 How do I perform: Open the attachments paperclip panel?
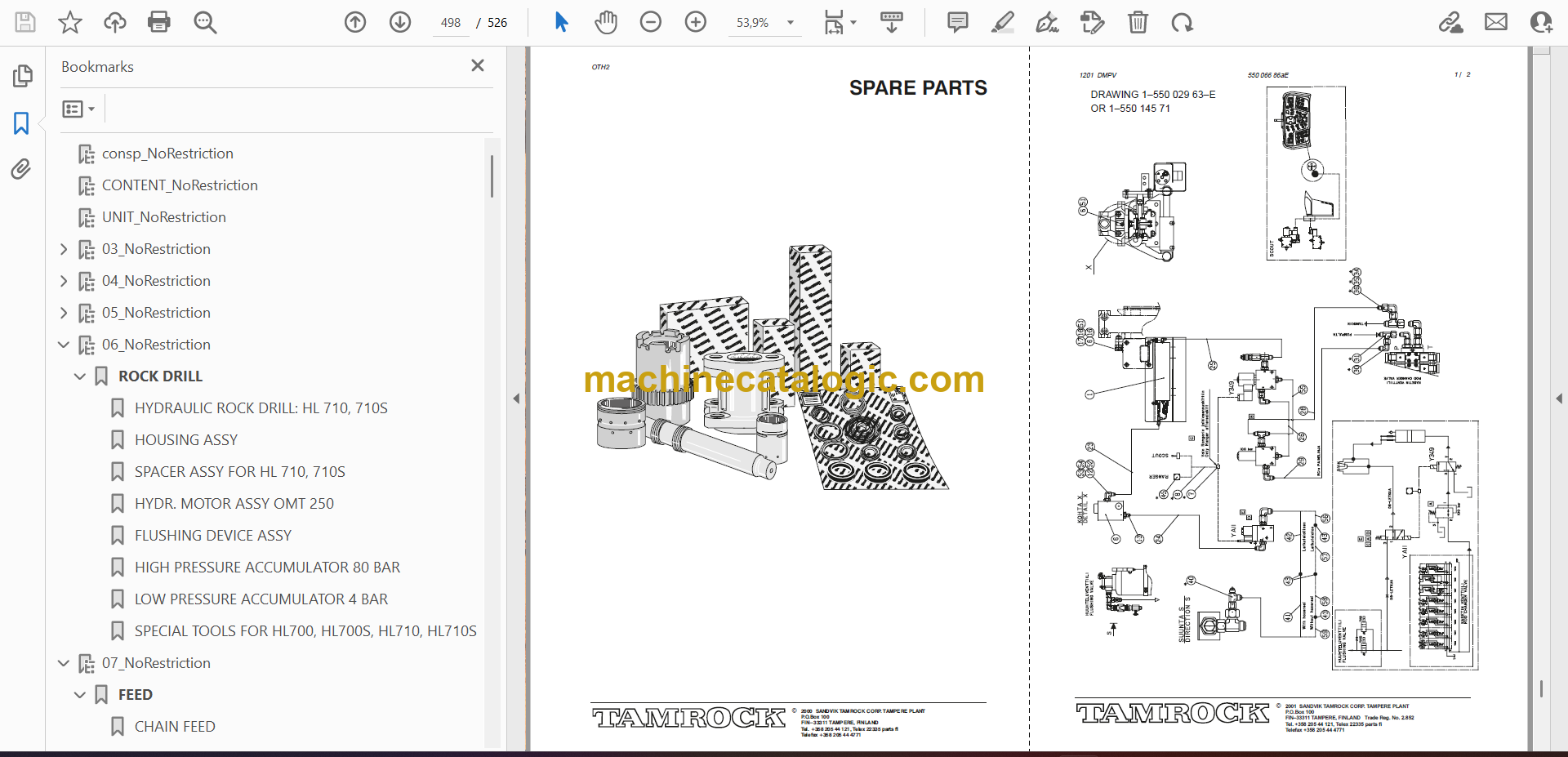[x=21, y=169]
